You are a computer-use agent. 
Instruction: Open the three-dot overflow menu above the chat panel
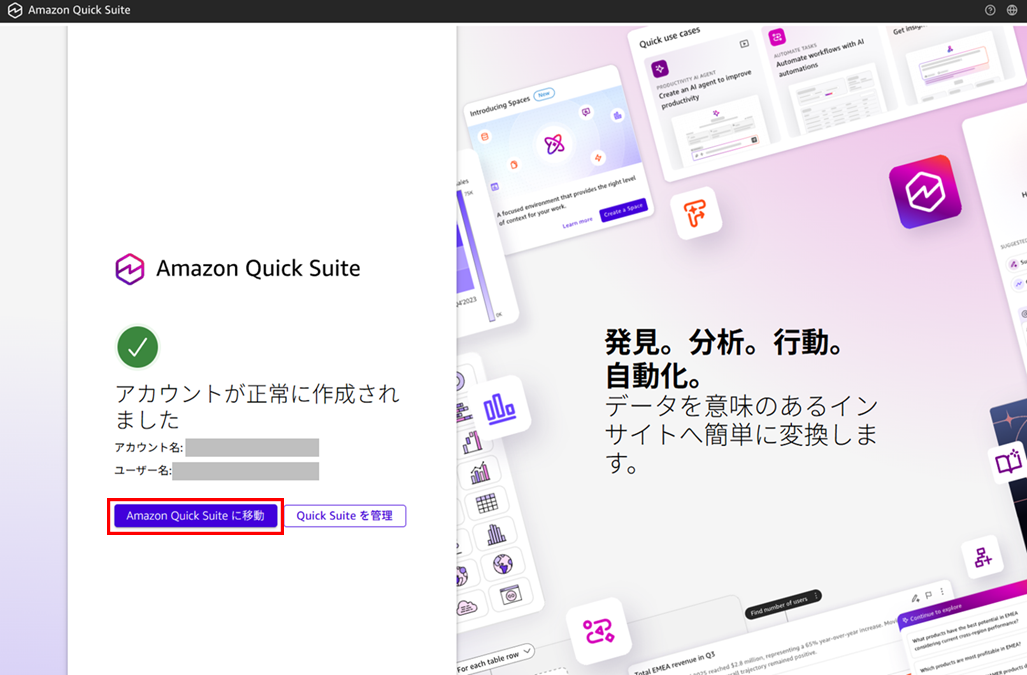click(x=943, y=593)
